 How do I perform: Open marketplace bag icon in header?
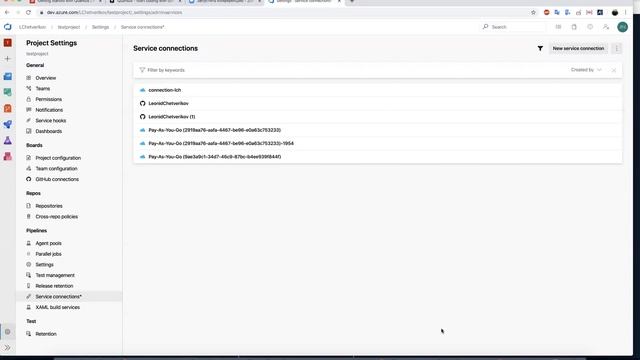[x=574, y=27]
